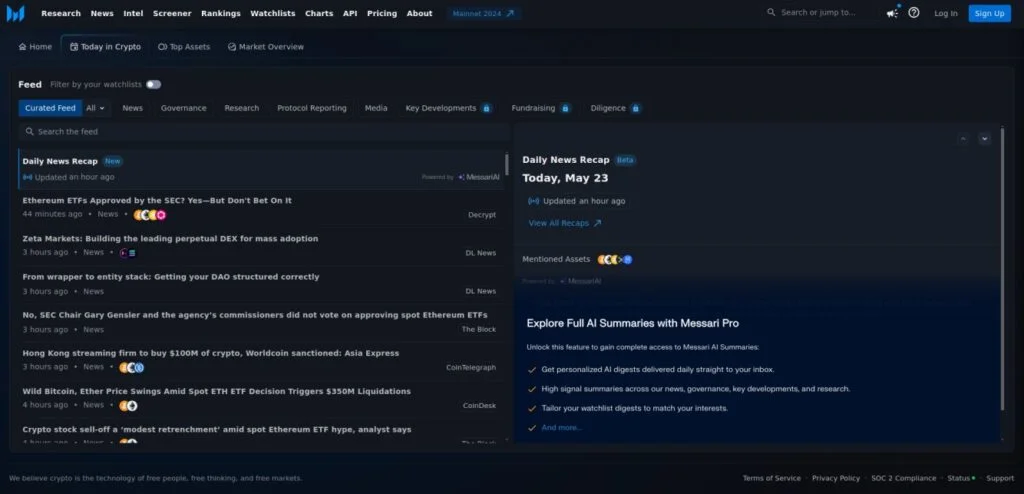The width and height of the screenshot is (1024, 494).
Task: Open the Watchlists menu
Action: [x=272, y=13]
